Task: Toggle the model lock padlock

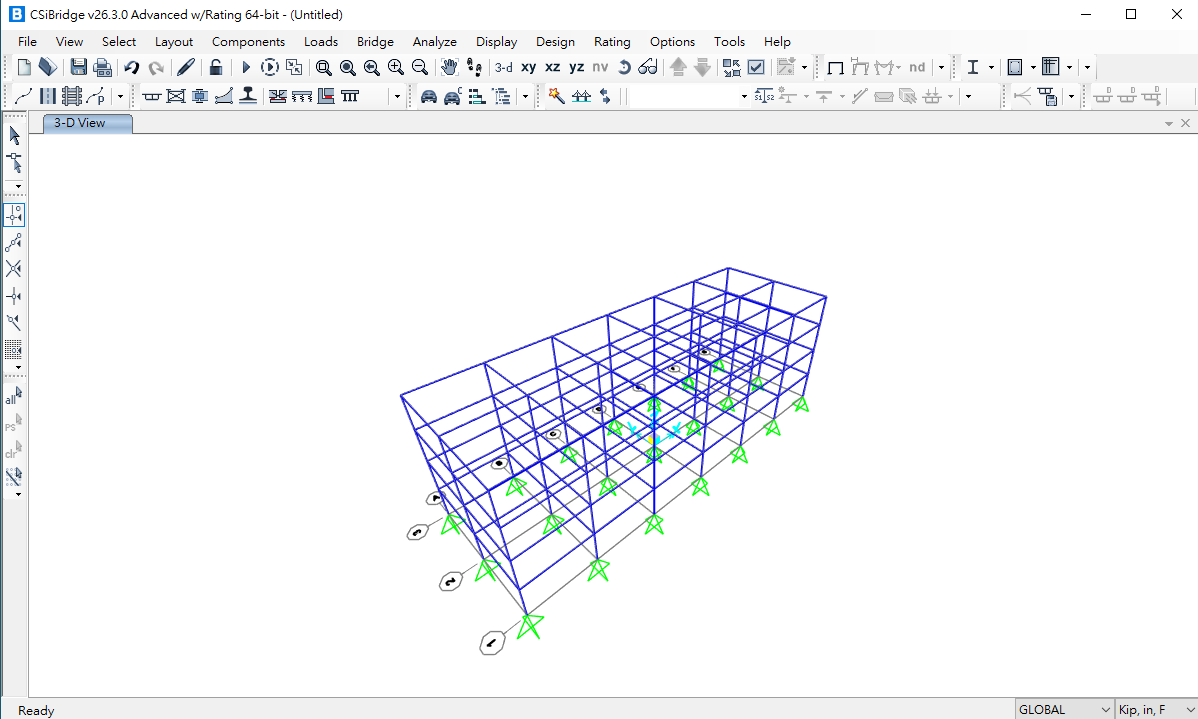Action: click(215, 67)
